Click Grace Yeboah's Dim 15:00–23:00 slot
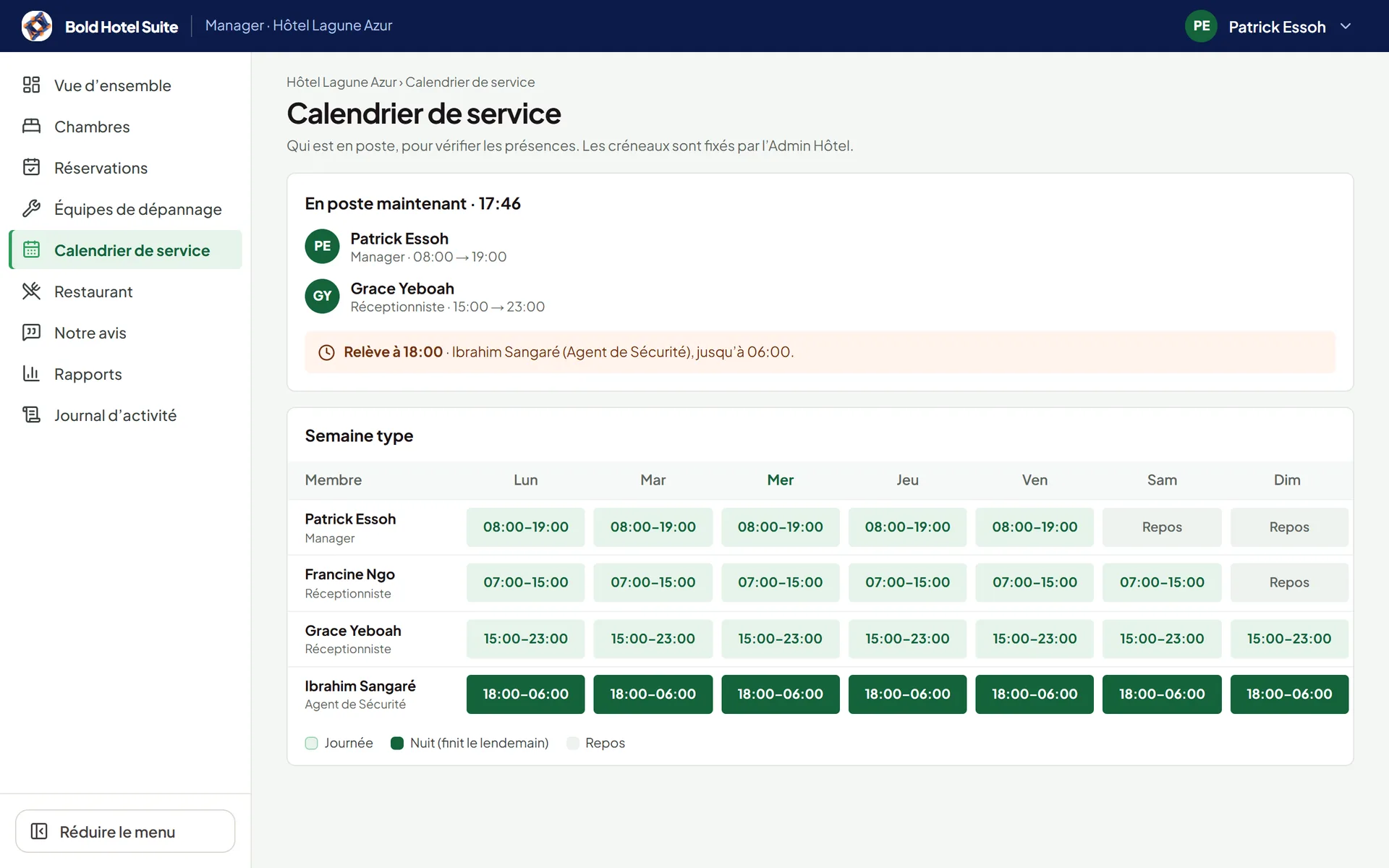The width and height of the screenshot is (1389, 868). tap(1289, 639)
